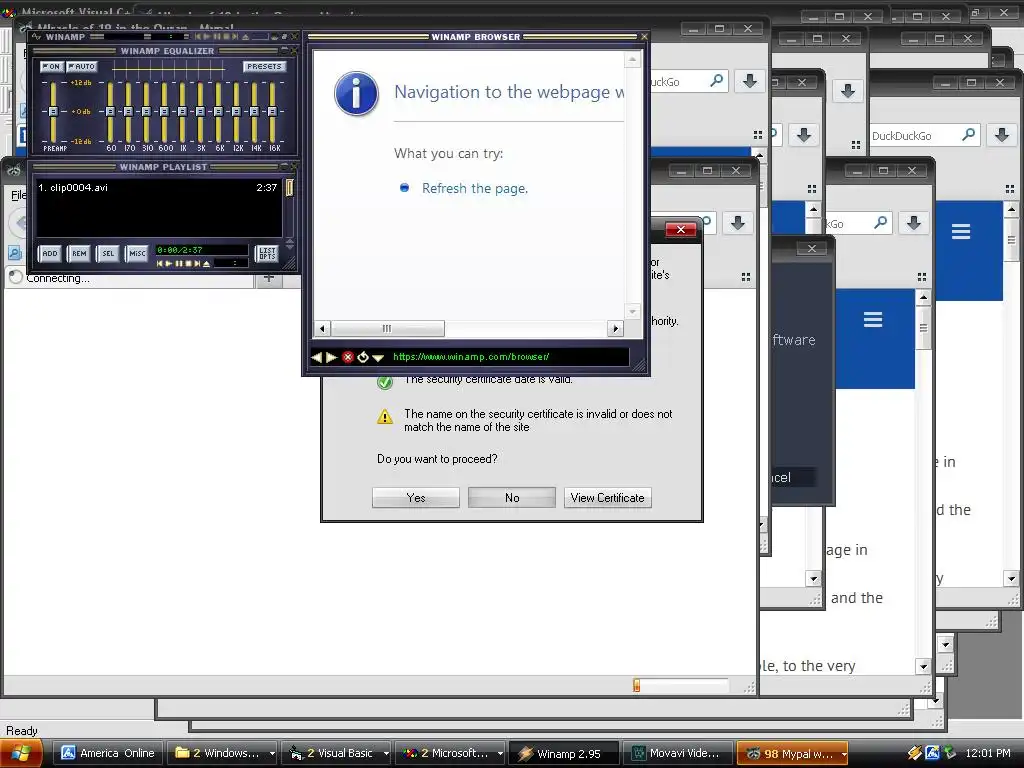Toggle windowshade mode on the Winamp Playlist
This screenshot has height=768, width=1024.
(x=285, y=167)
